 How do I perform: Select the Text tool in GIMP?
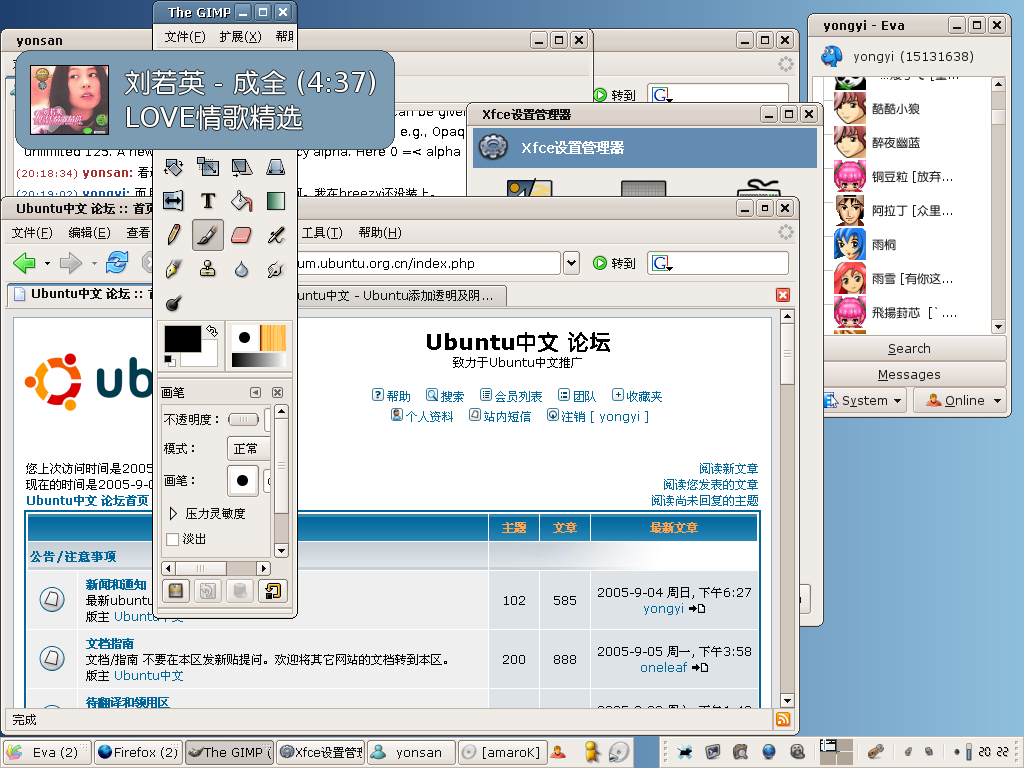point(208,201)
